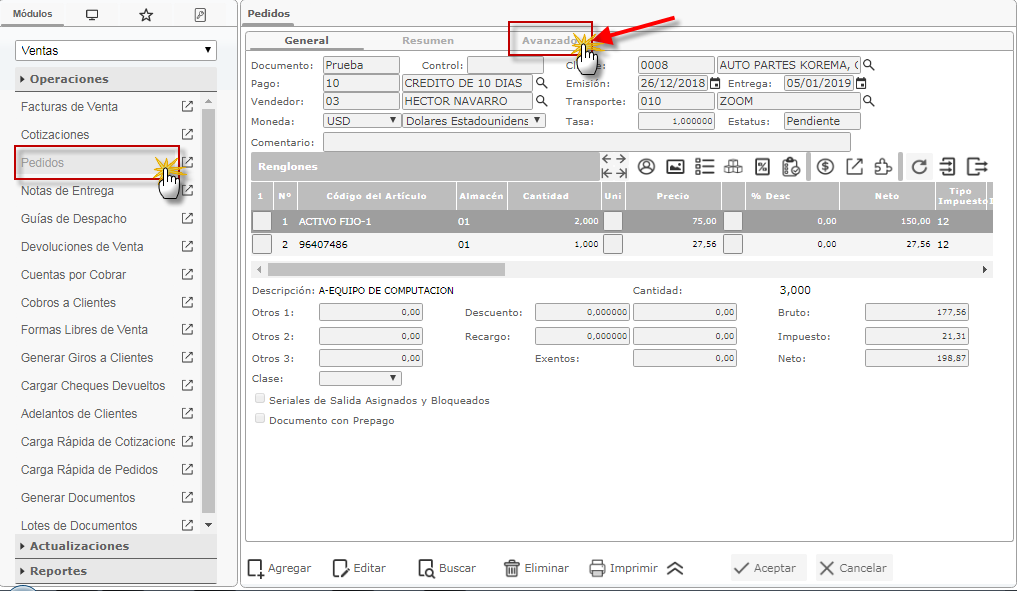Click the search magnifier next to Cliente field

point(868,65)
